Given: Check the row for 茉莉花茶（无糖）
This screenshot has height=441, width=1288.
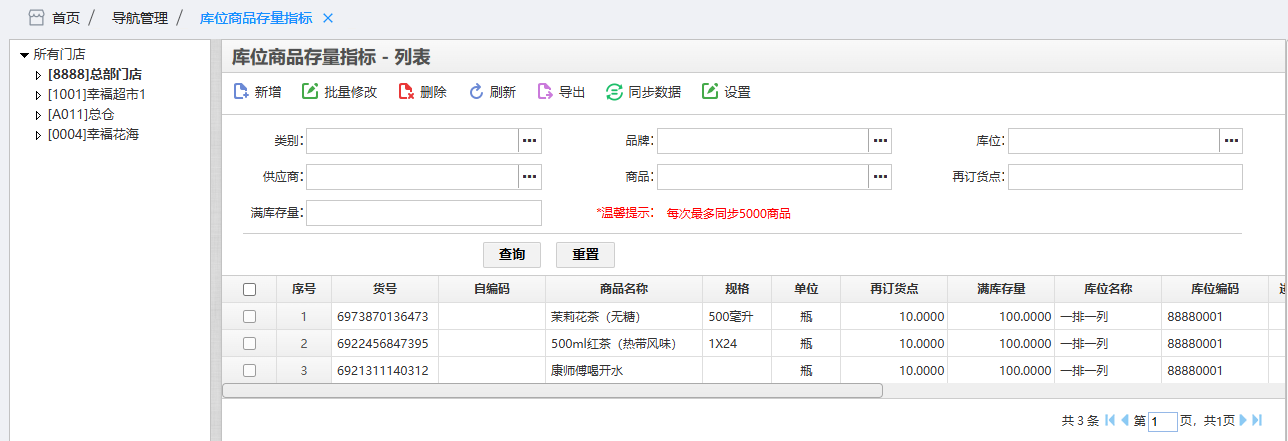Looking at the screenshot, I should tap(249, 316).
